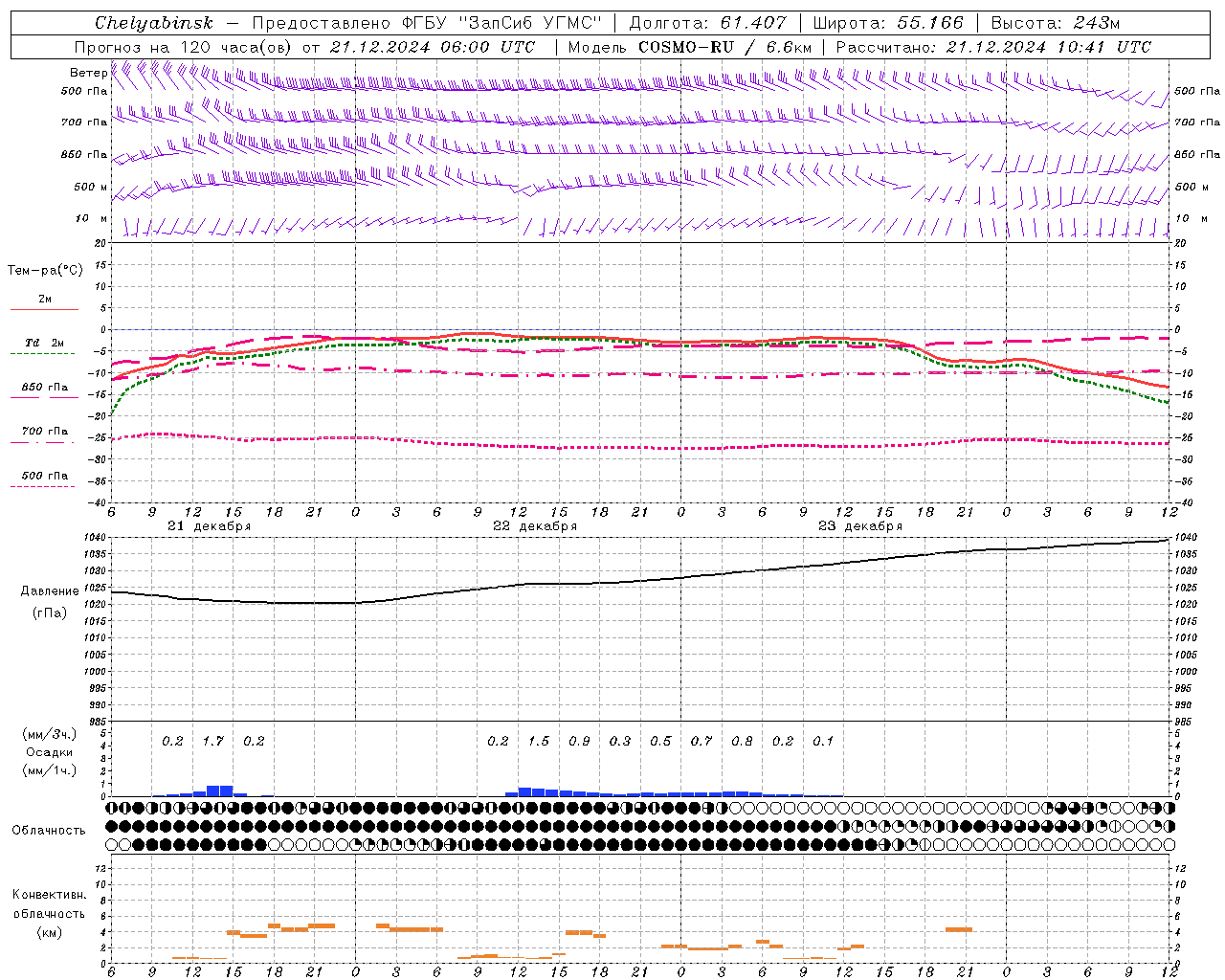Click the 'Осадки' precipitation label
The height and width of the screenshot is (980, 1225).
tap(50, 752)
